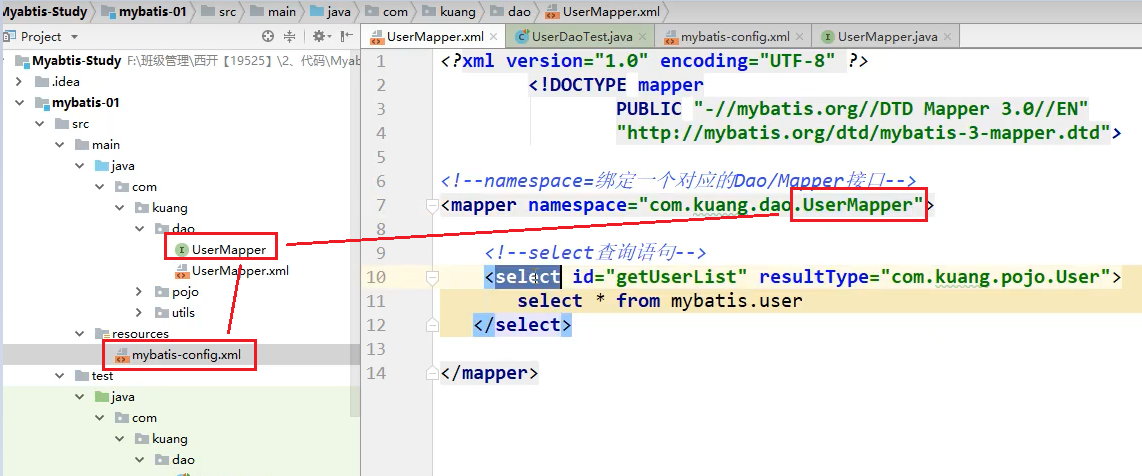Click Myabtis-Study in the breadcrumb bar
The image size is (1142, 476).
coord(44,12)
